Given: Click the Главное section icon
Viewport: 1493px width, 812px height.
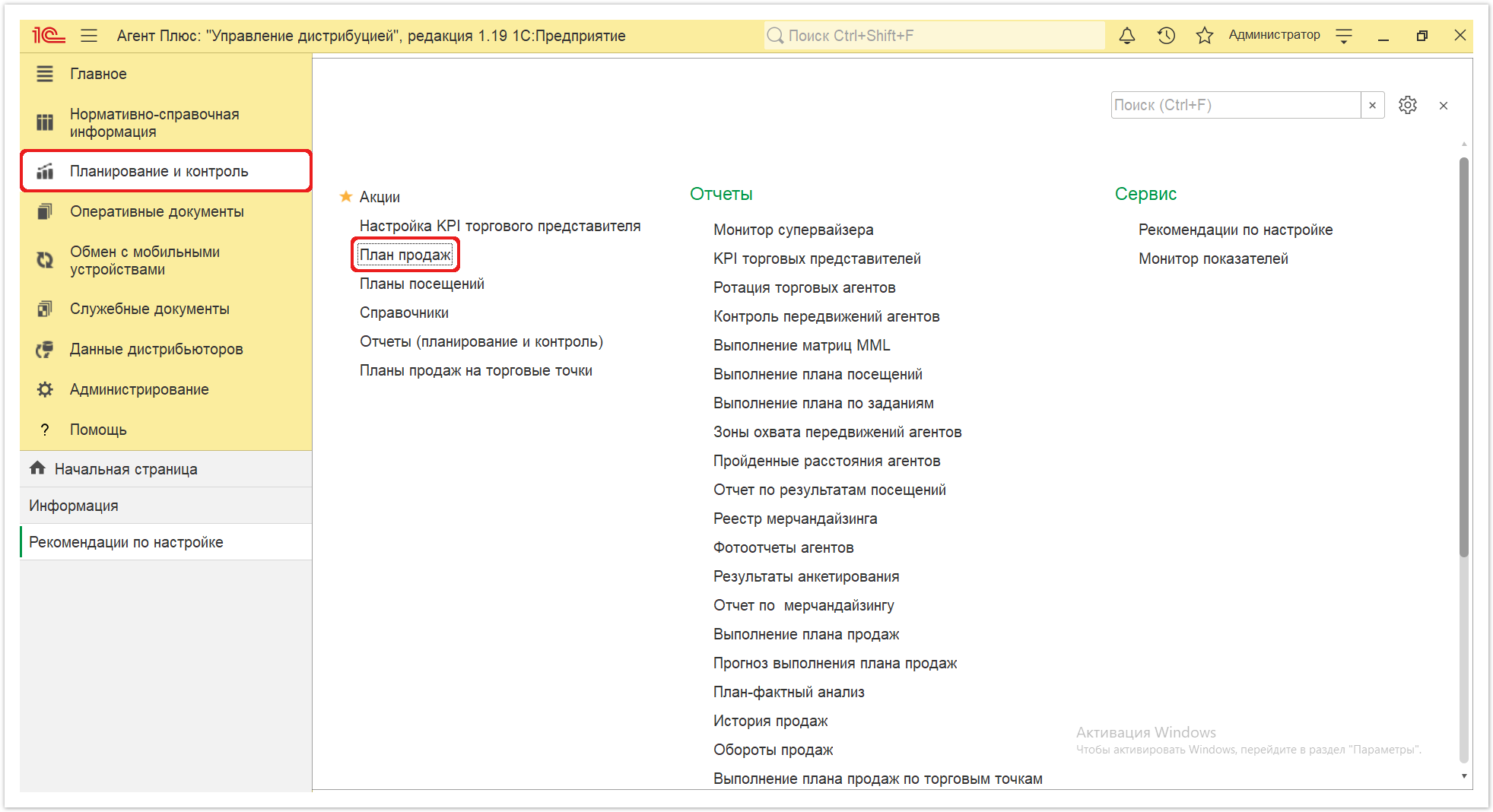Looking at the screenshot, I should click(x=45, y=74).
